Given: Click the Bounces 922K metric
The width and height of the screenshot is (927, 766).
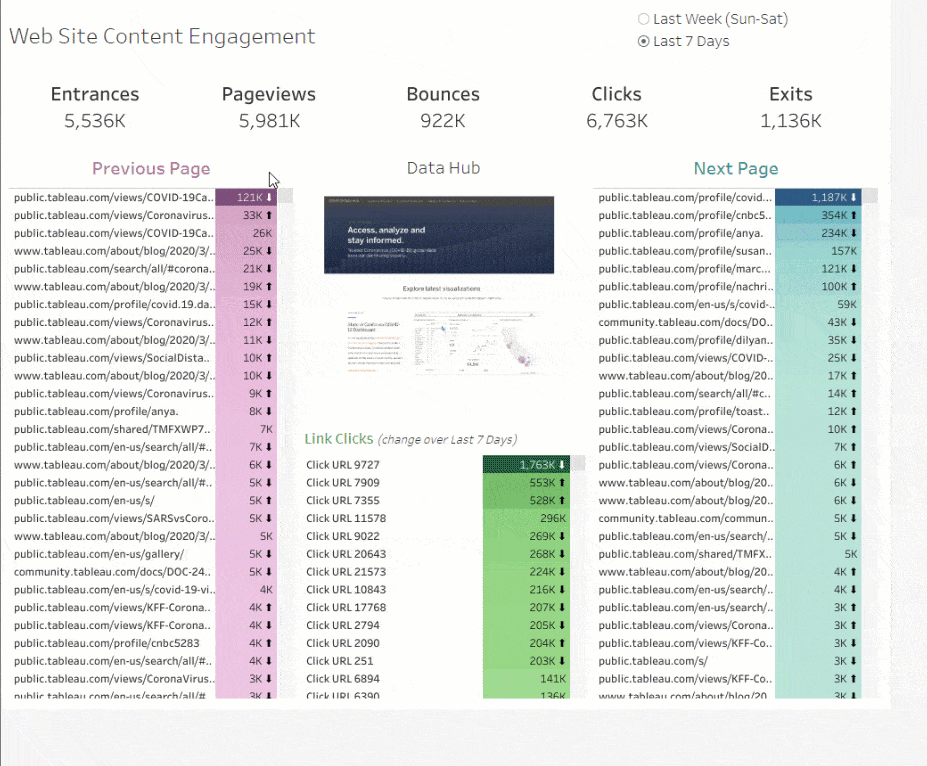Looking at the screenshot, I should 443,107.
